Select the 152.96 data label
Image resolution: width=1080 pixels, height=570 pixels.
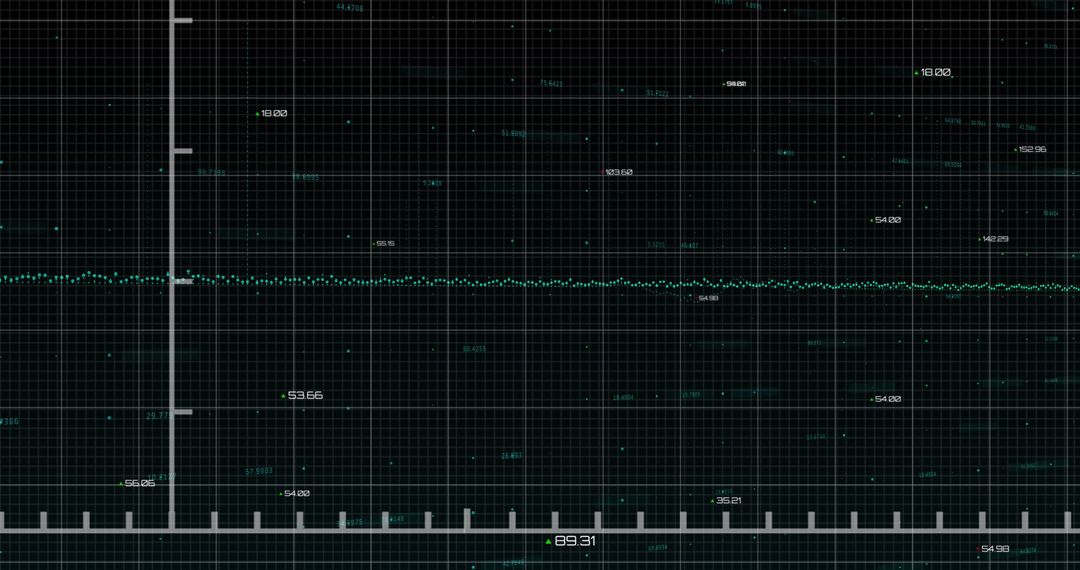pos(1032,149)
